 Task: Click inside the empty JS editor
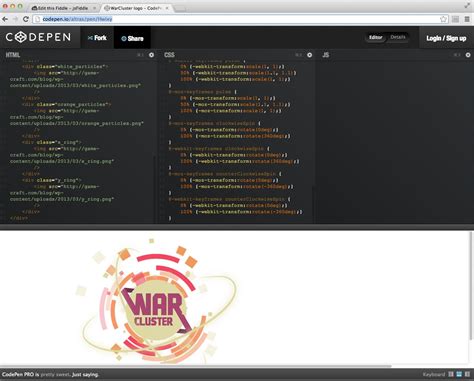click(x=395, y=142)
